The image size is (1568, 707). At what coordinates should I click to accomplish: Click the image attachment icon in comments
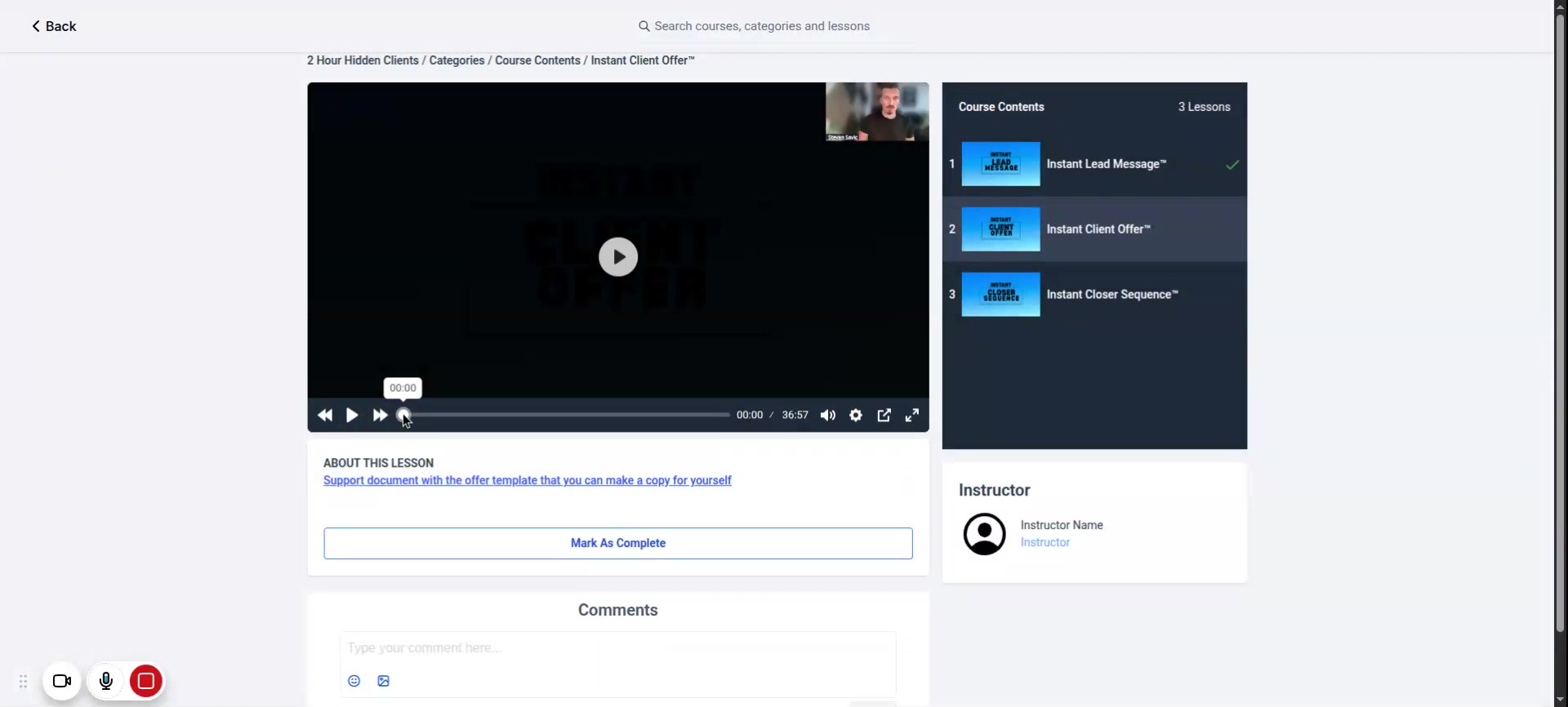pyautogui.click(x=384, y=681)
